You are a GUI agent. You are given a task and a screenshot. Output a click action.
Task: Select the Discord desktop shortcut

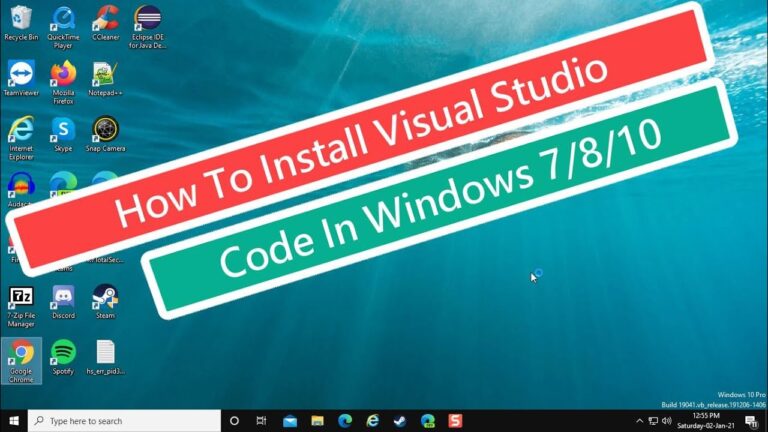(63, 302)
